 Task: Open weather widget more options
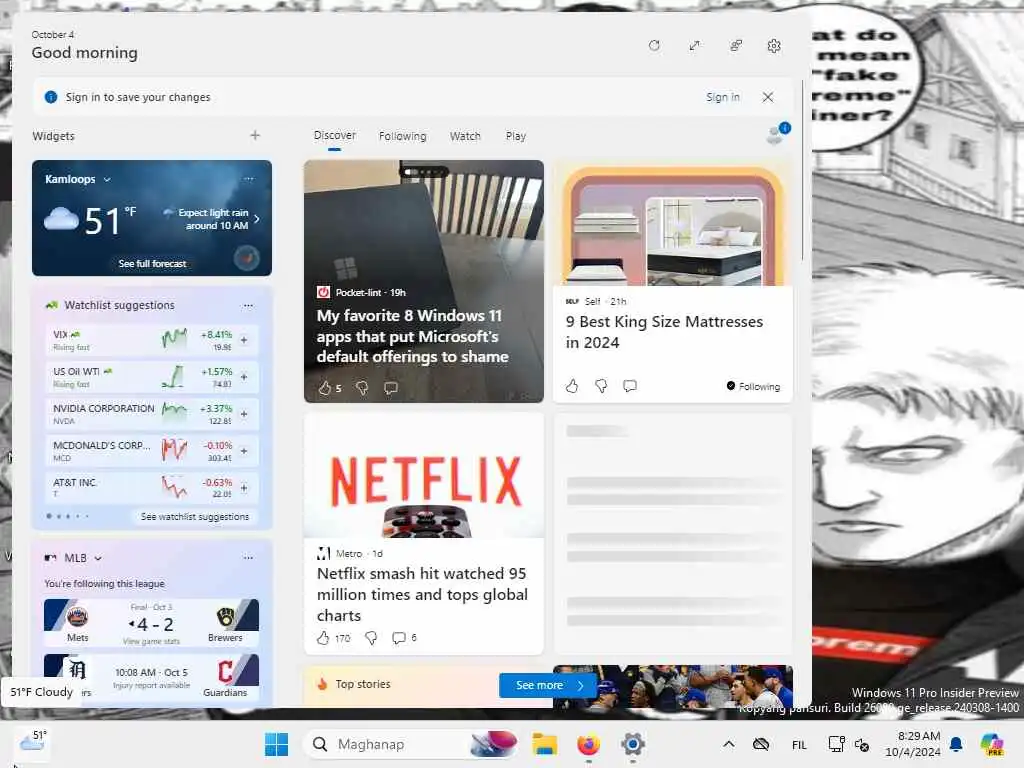pos(249,178)
